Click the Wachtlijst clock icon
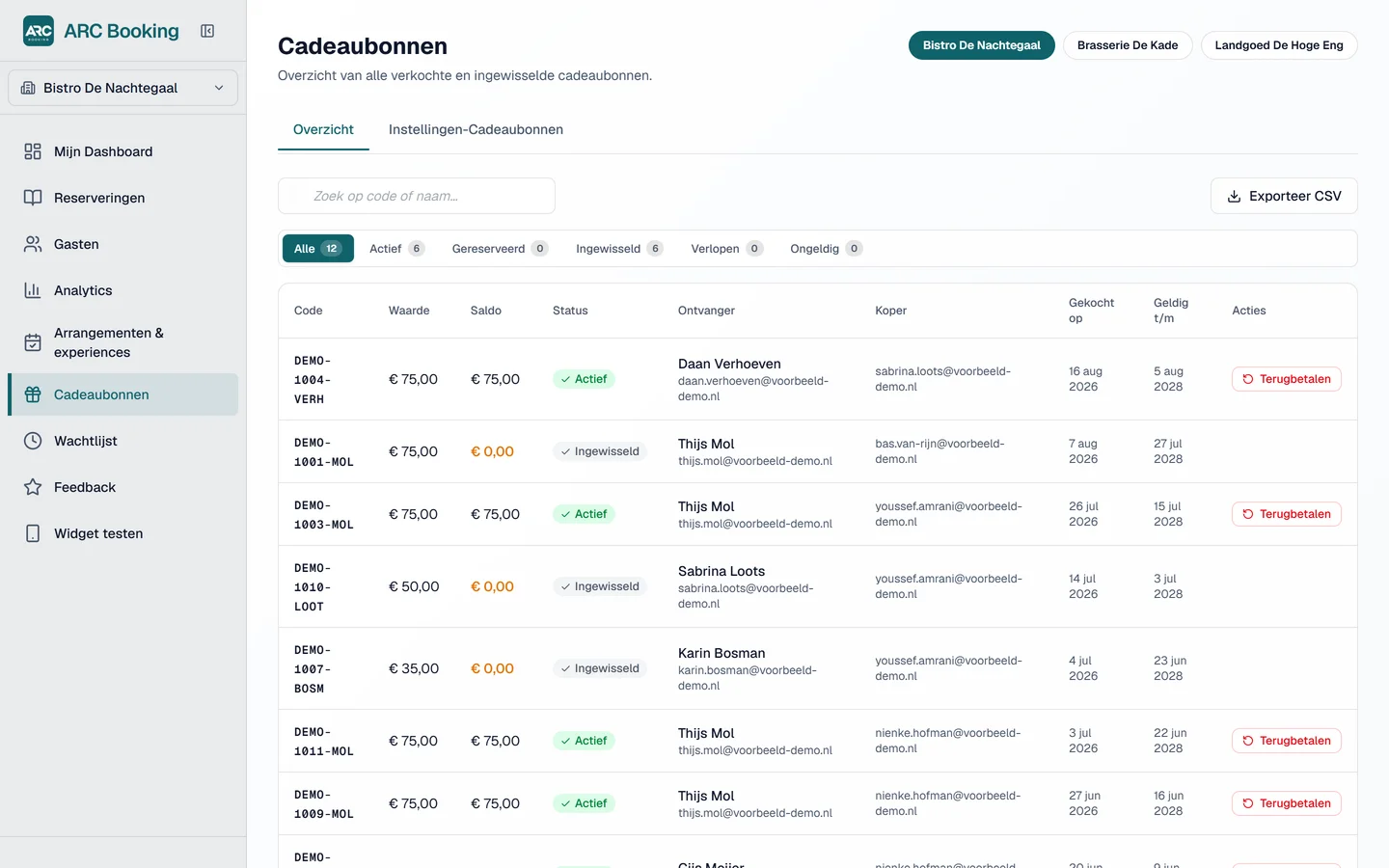This screenshot has height=868, width=1389. [x=33, y=441]
